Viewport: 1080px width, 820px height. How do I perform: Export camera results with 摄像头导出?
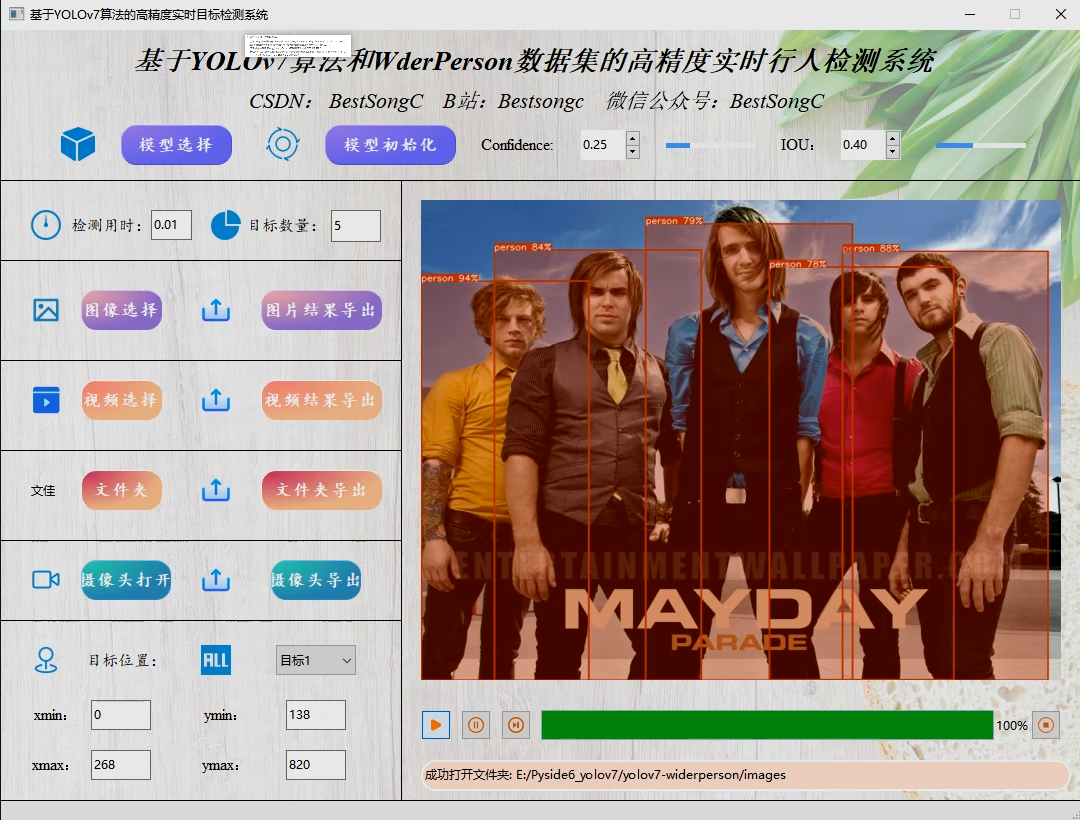(316, 580)
